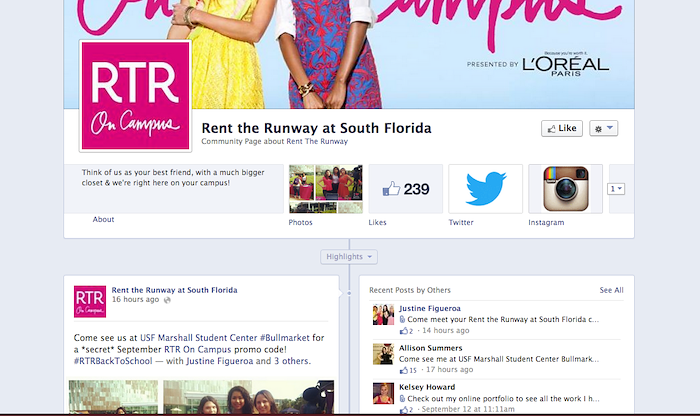Click the Twitter label link
The image size is (700, 416).
tap(461, 222)
